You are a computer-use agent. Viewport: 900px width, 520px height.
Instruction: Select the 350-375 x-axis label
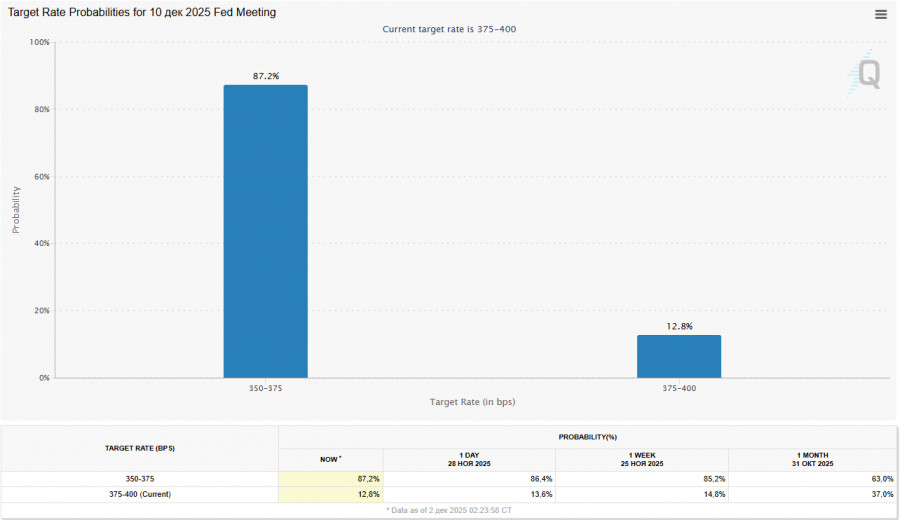click(x=265, y=388)
